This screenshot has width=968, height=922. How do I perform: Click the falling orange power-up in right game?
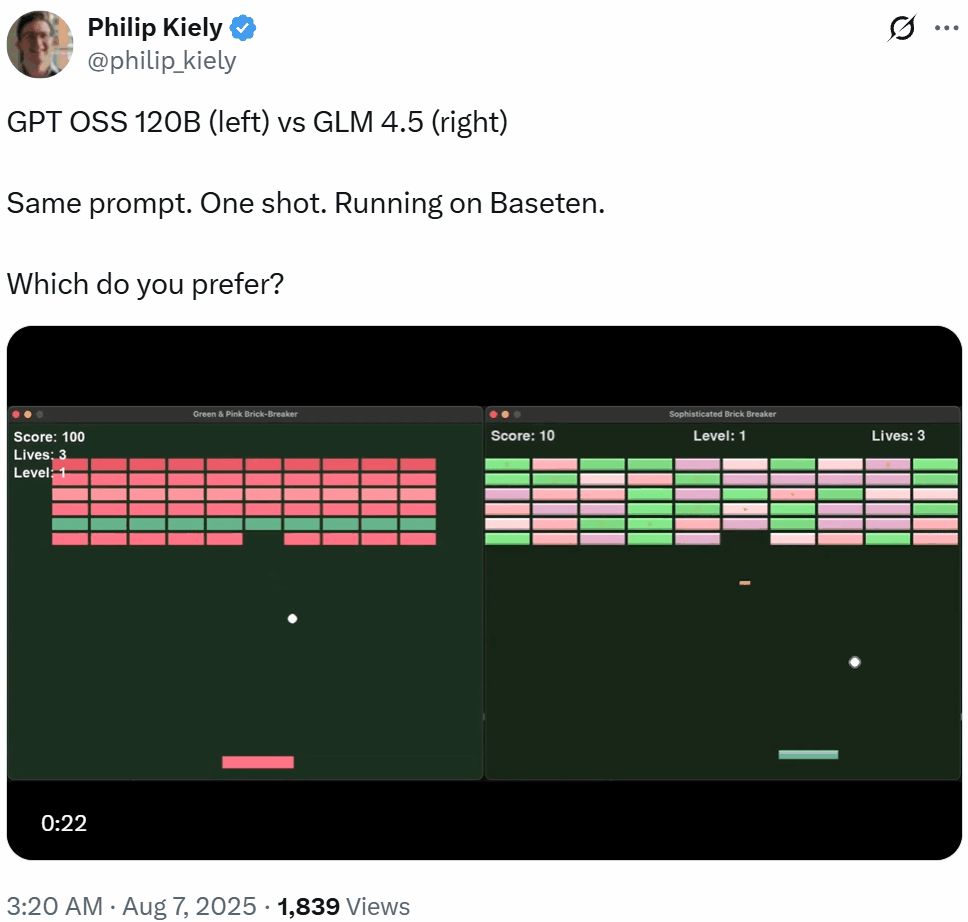745,583
